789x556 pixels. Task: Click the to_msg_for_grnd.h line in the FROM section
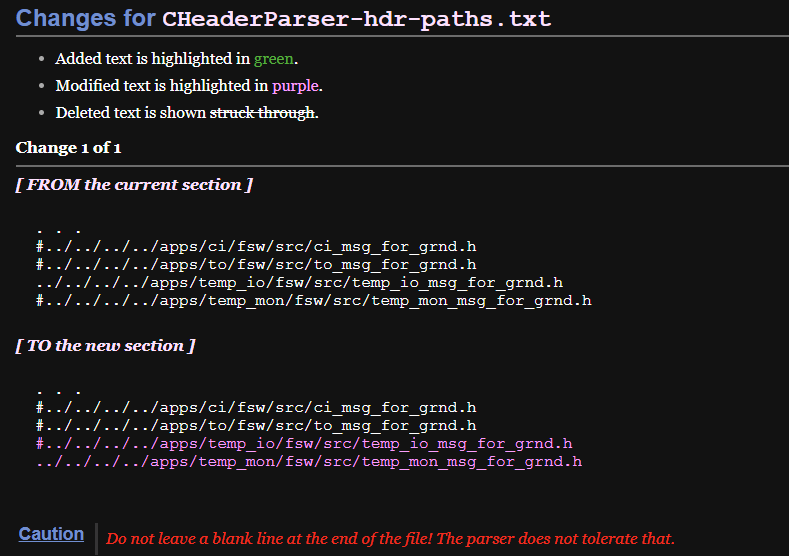click(256, 265)
